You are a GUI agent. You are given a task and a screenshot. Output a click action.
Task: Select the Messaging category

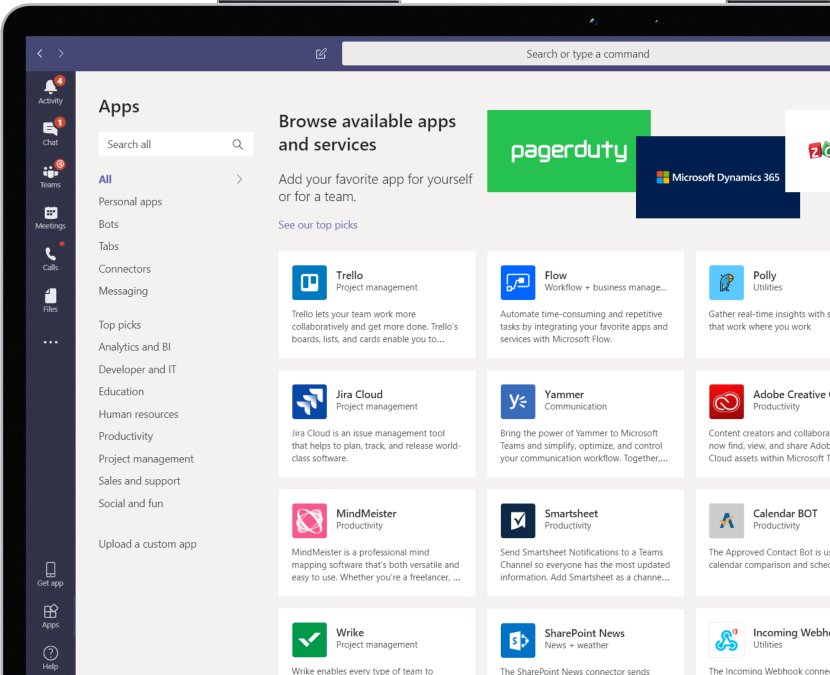123,291
